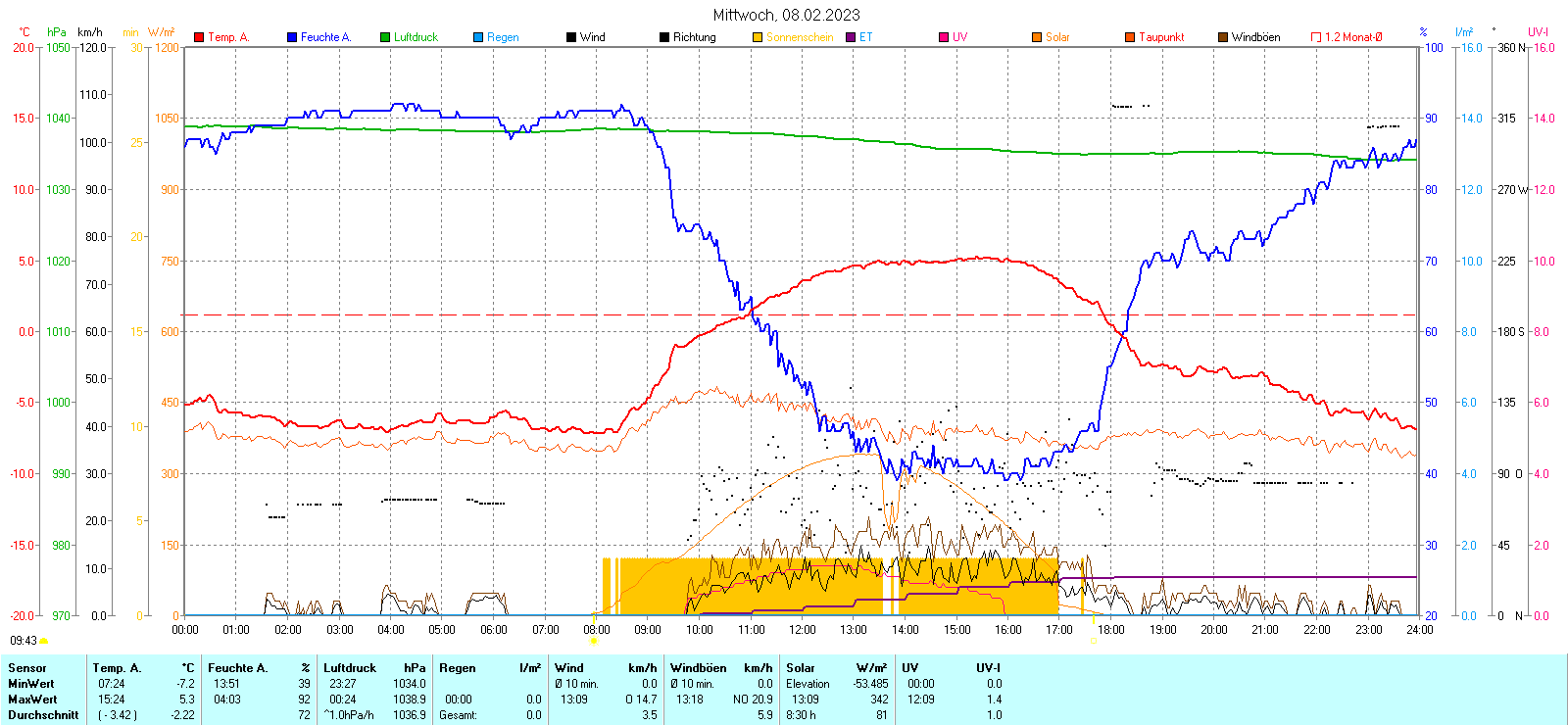This screenshot has width=1568, height=725.
Task: Click the purple ET legend square
Action: click(851, 37)
